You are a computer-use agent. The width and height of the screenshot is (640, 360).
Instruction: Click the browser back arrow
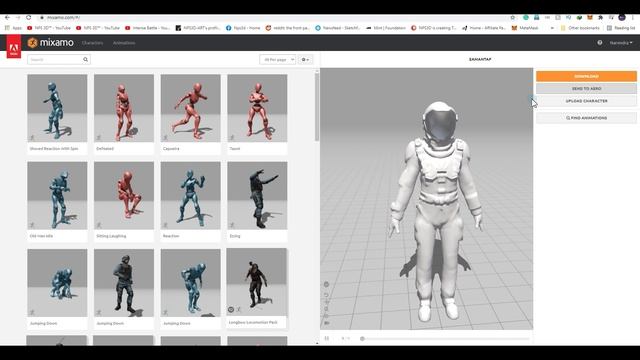tap(7, 18)
